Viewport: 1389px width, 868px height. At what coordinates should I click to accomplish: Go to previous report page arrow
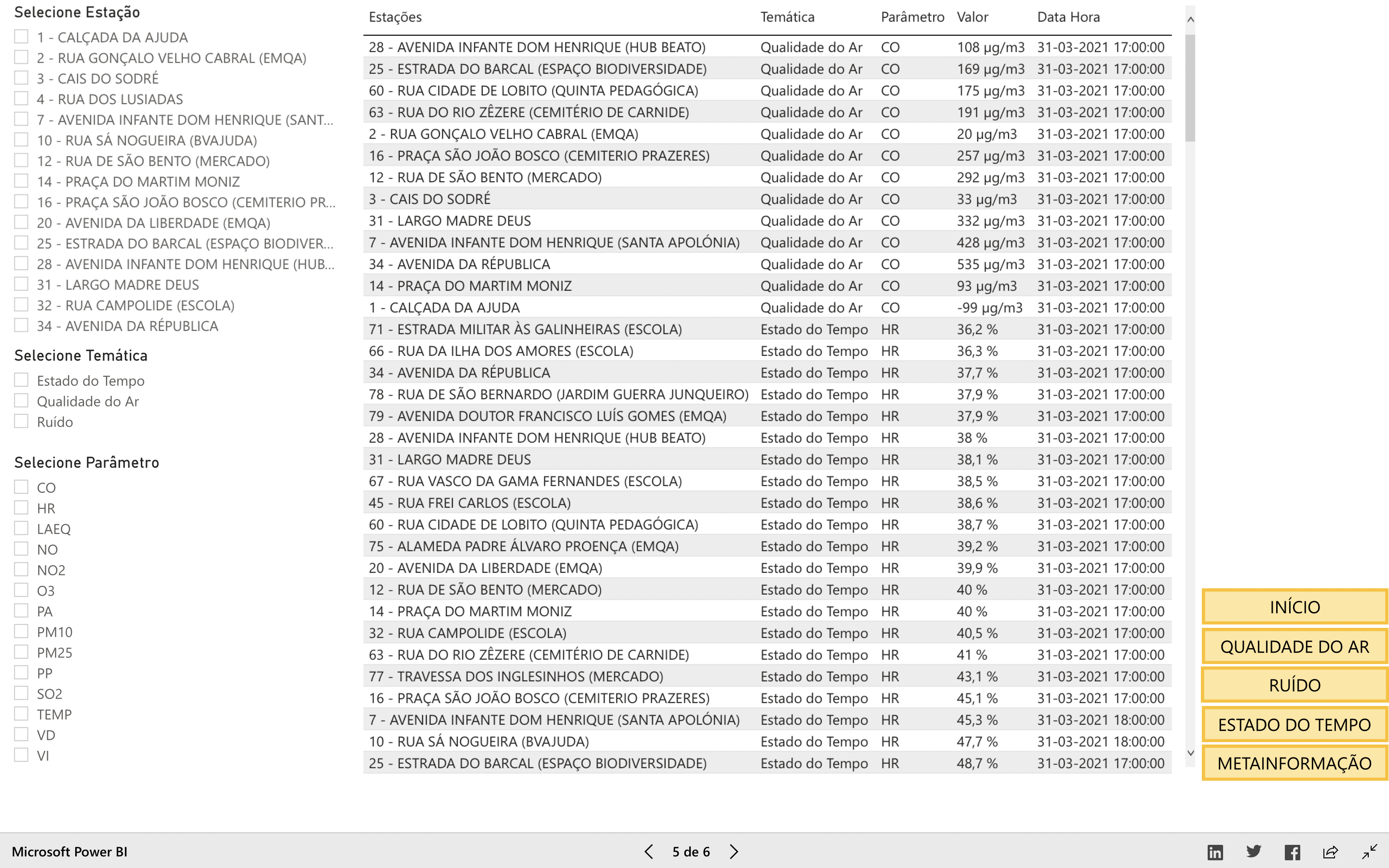pyautogui.click(x=649, y=851)
